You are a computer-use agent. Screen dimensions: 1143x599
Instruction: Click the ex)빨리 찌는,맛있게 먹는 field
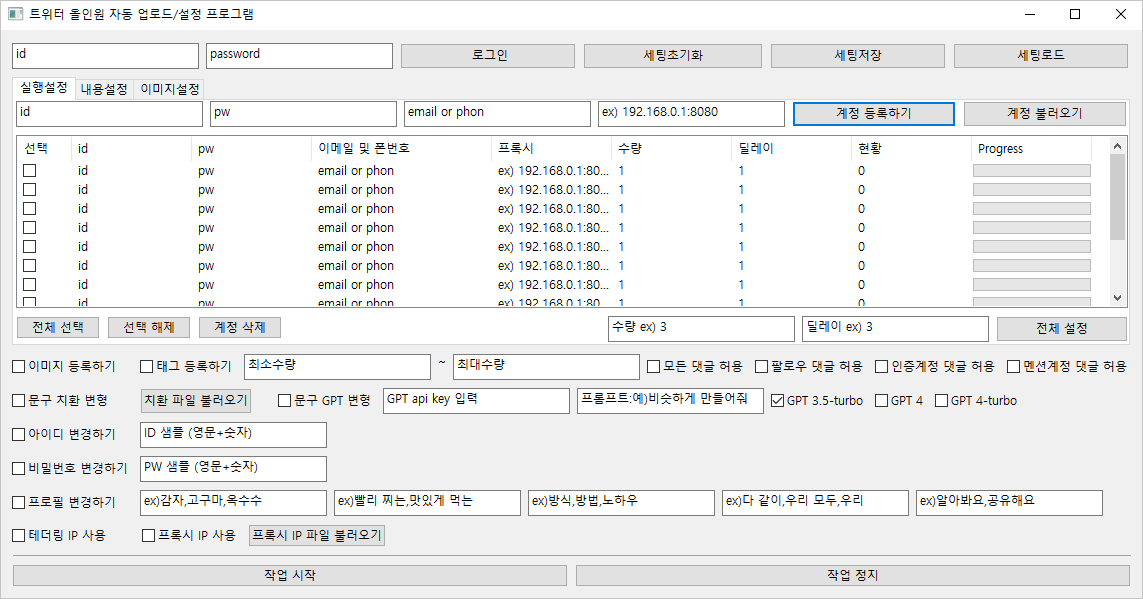pyautogui.click(x=427, y=503)
